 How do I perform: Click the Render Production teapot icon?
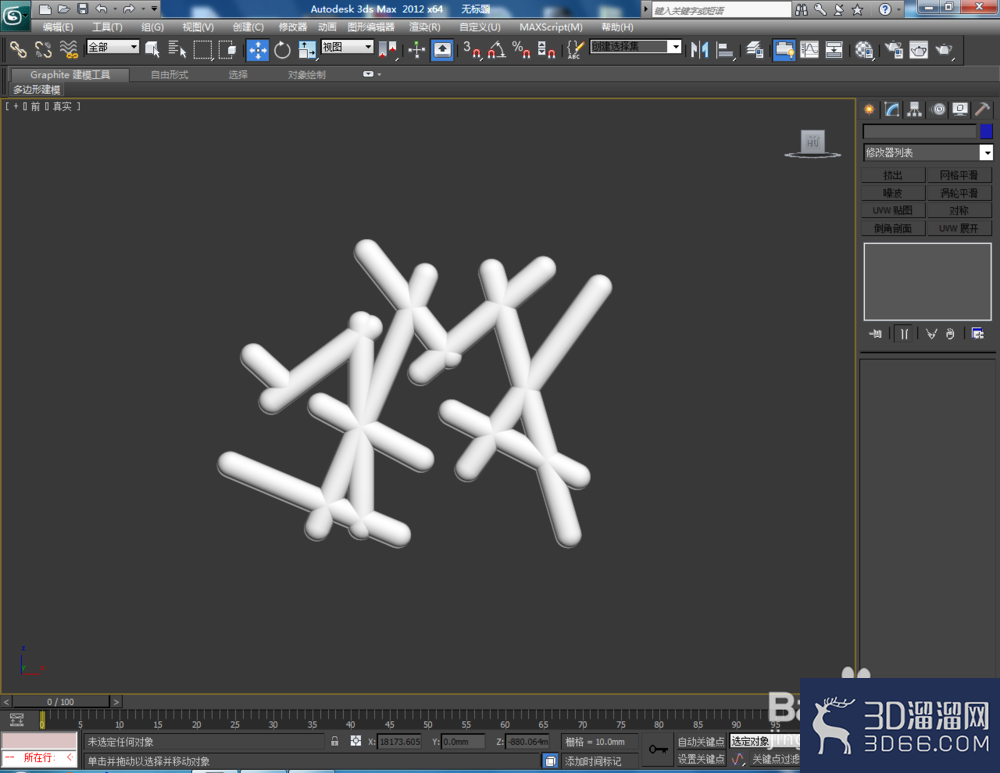[944, 50]
